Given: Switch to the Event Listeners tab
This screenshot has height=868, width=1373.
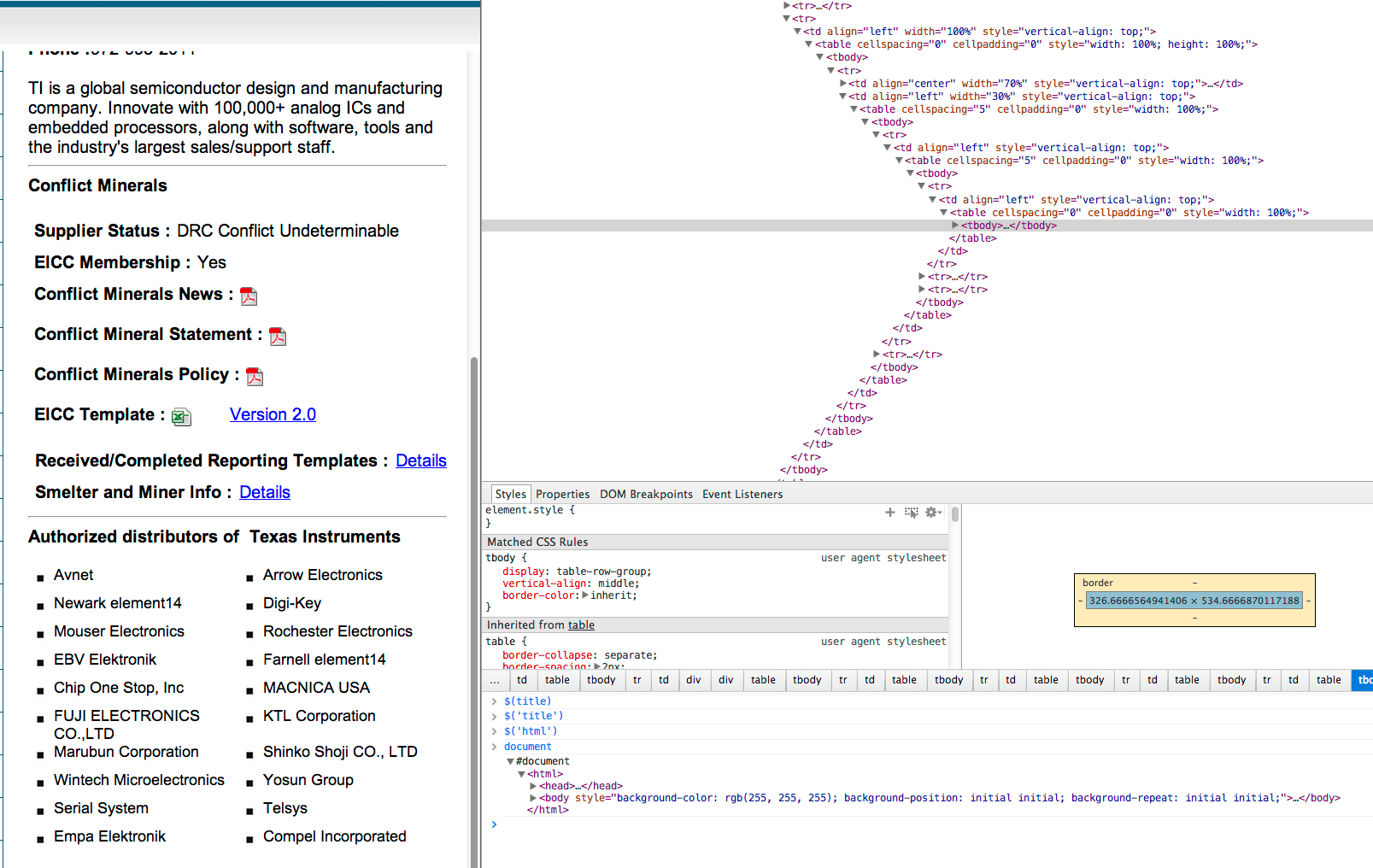Looking at the screenshot, I should 742,494.
